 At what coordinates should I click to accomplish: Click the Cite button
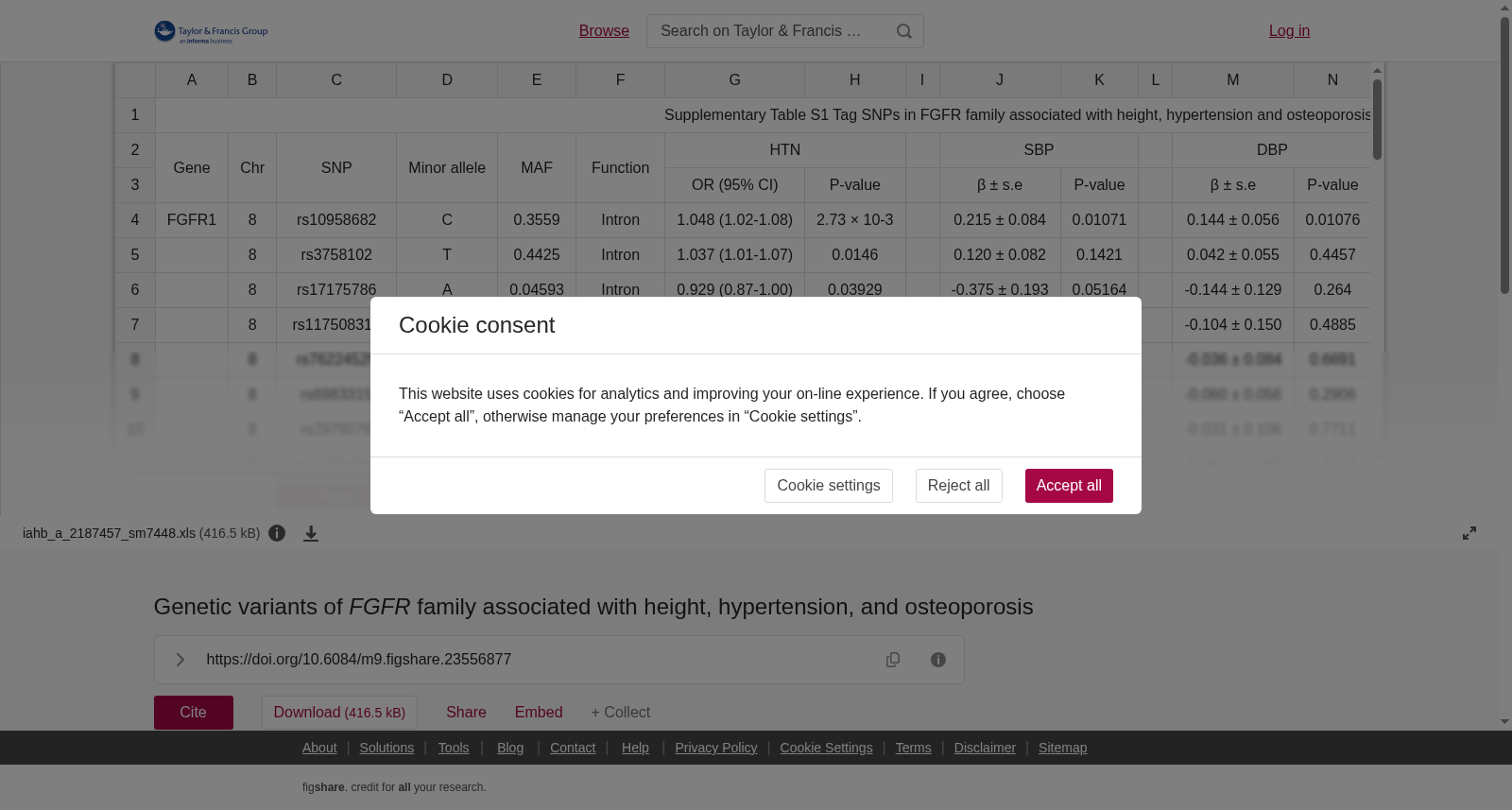click(194, 713)
